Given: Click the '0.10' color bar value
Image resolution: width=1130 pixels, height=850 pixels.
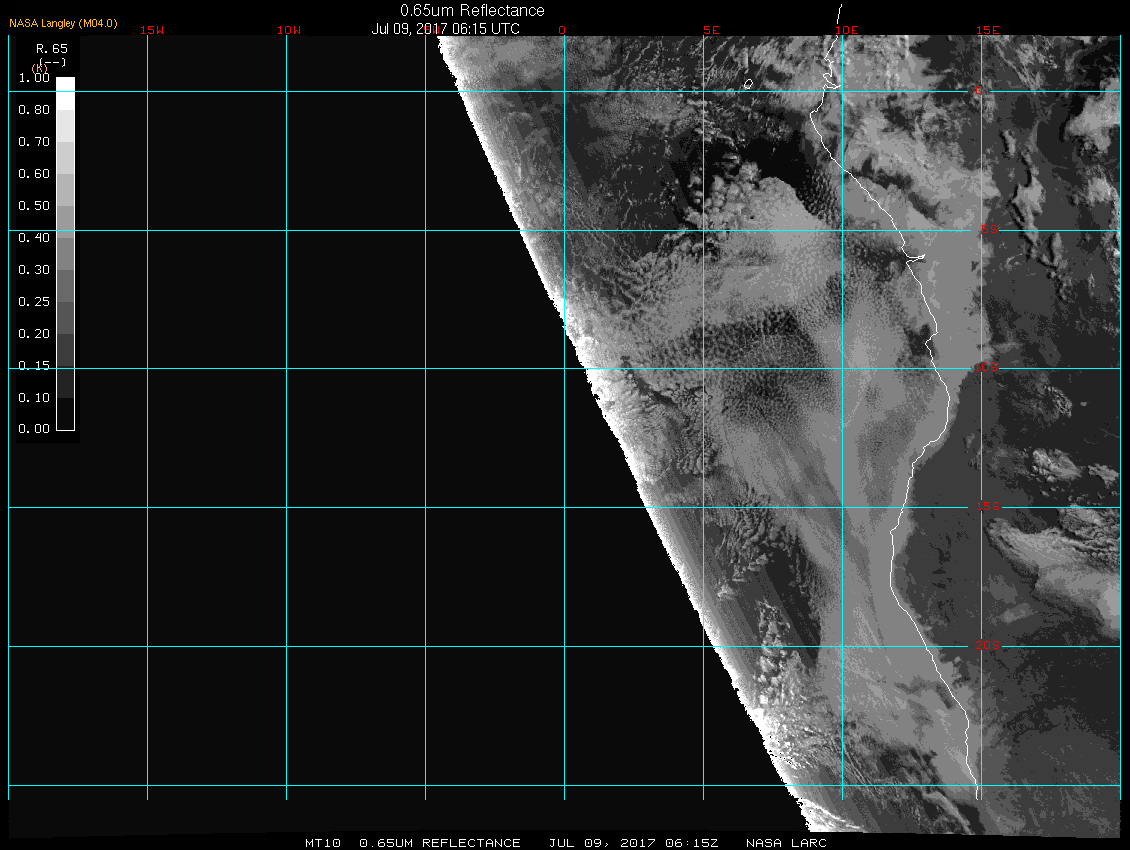Looking at the screenshot, I should pos(34,398).
